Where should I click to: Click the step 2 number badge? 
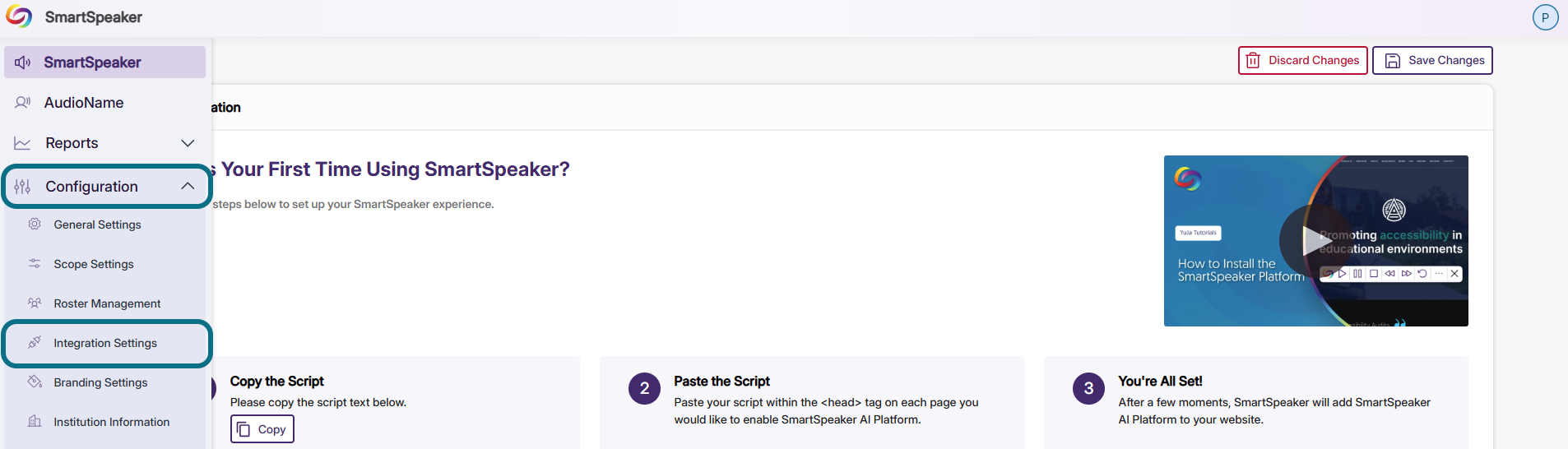644,388
